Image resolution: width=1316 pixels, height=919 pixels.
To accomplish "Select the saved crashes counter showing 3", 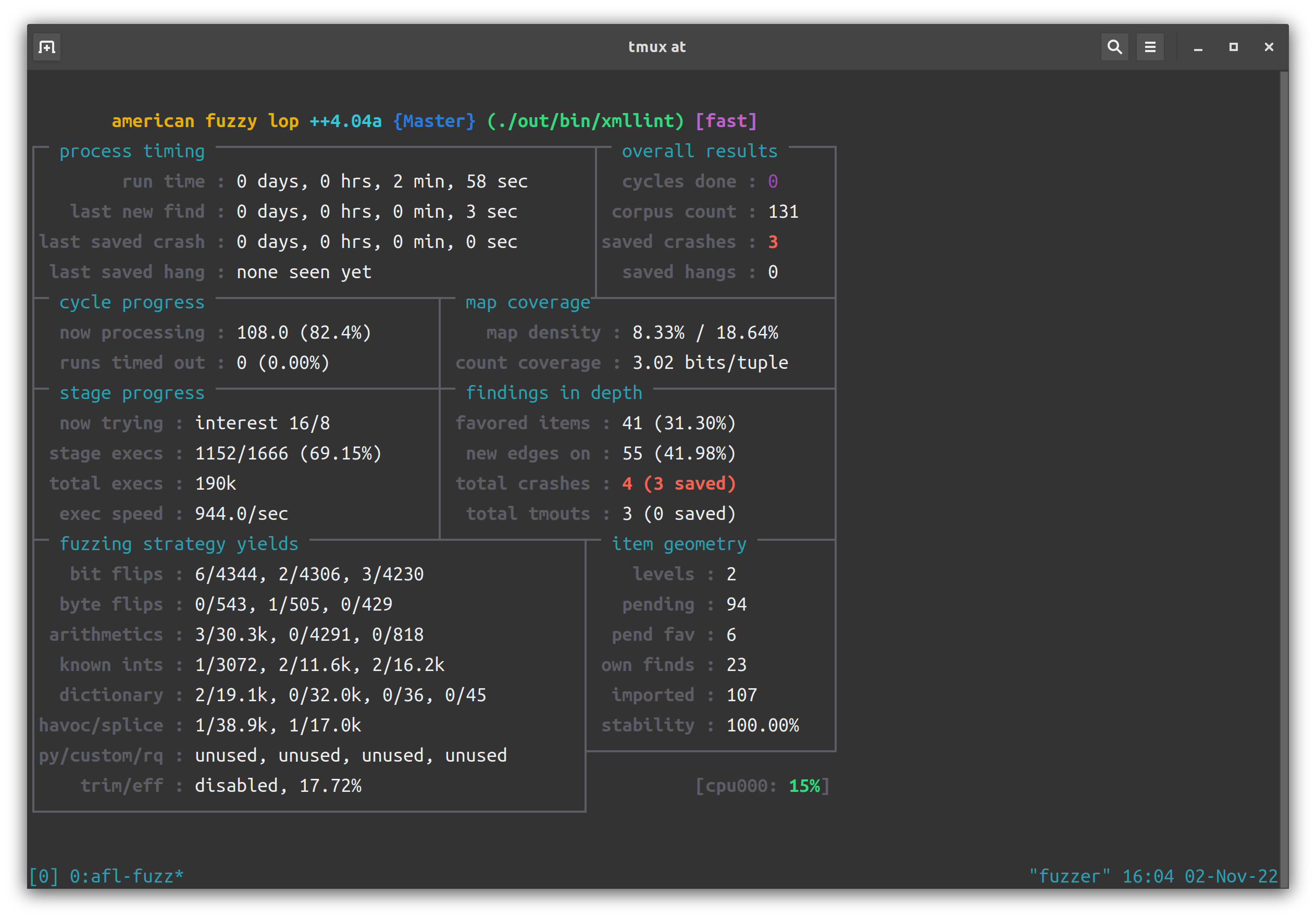I will click(x=774, y=241).
